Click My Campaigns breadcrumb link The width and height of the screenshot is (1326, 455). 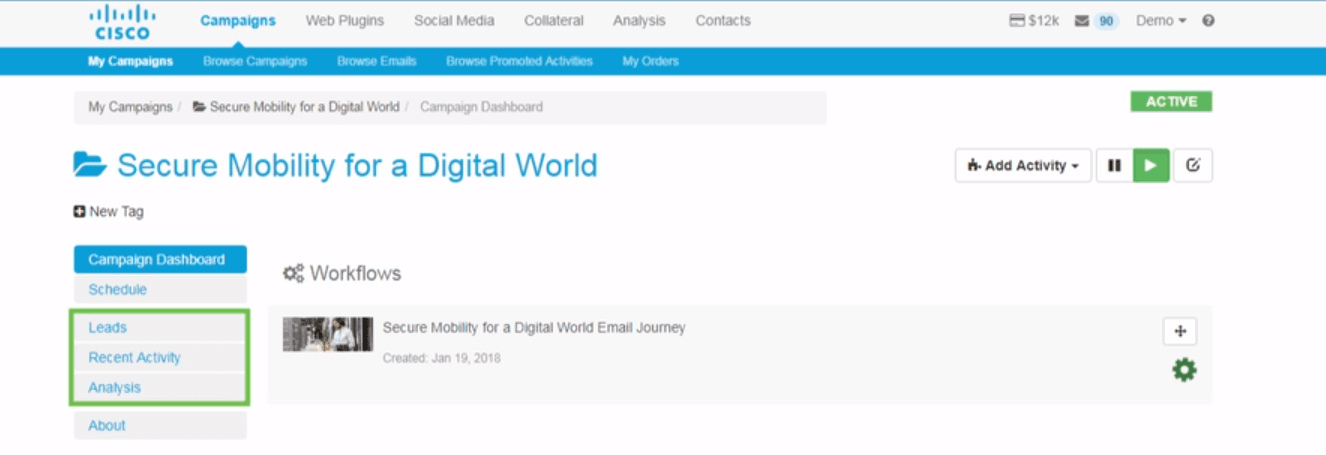[130, 107]
